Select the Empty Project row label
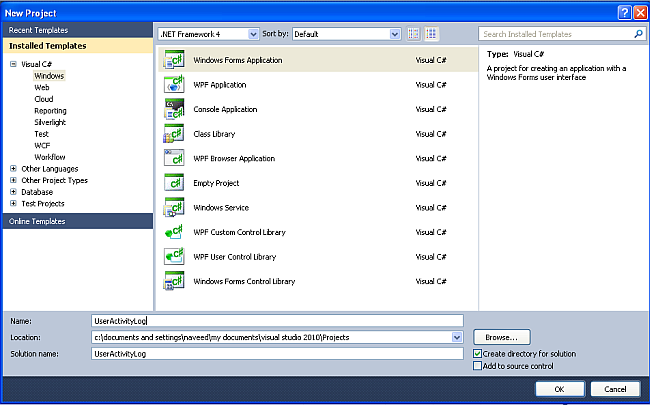Viewport: 650px width, 405px height. (x=216, y=183)
